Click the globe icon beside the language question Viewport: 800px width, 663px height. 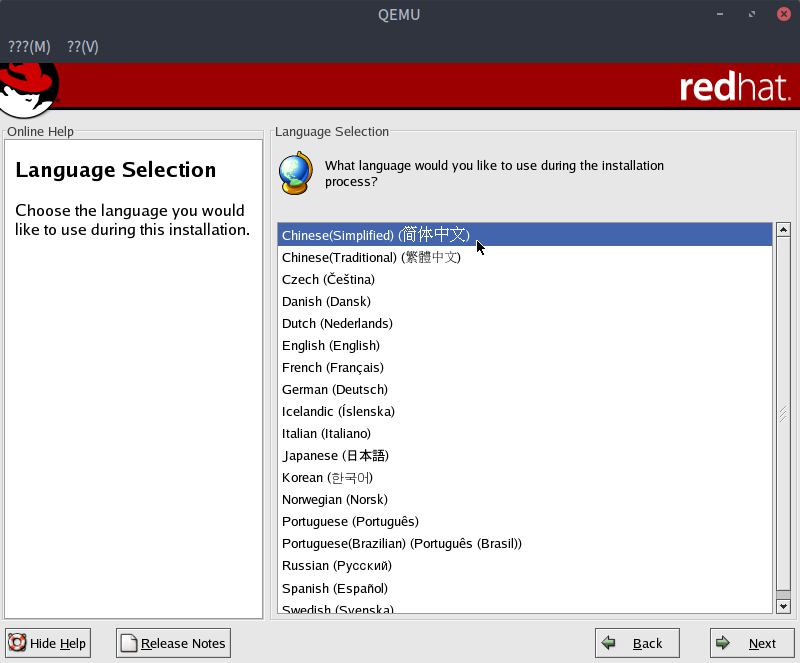(295, 173)
